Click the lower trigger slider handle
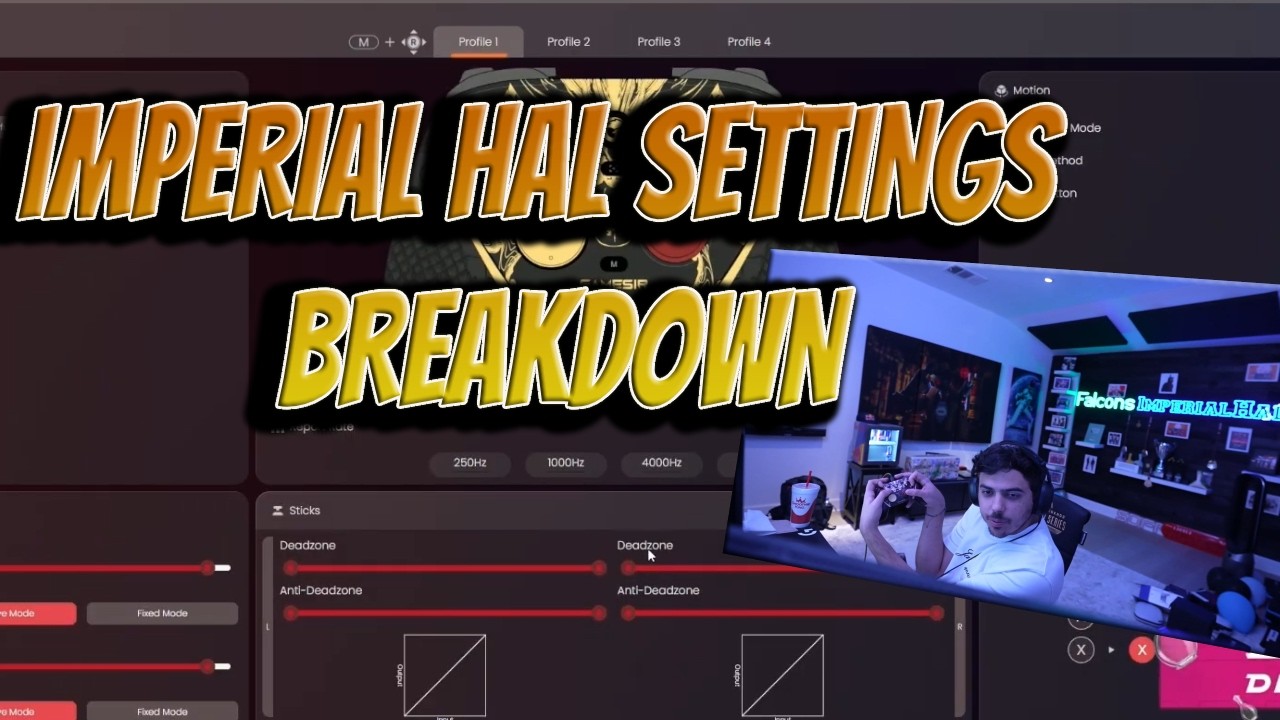Image resolution: width=1280 pixels, height=720 pixels. click(207, 666)
